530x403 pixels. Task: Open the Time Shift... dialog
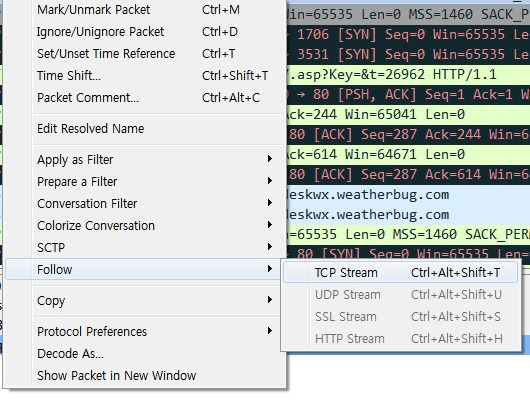(144, 76)
